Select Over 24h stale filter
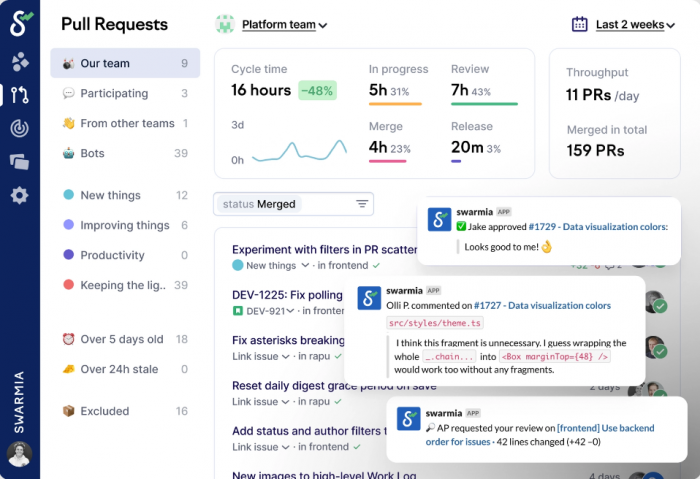This screenshot has width=700, height=479. pos(125,369)
